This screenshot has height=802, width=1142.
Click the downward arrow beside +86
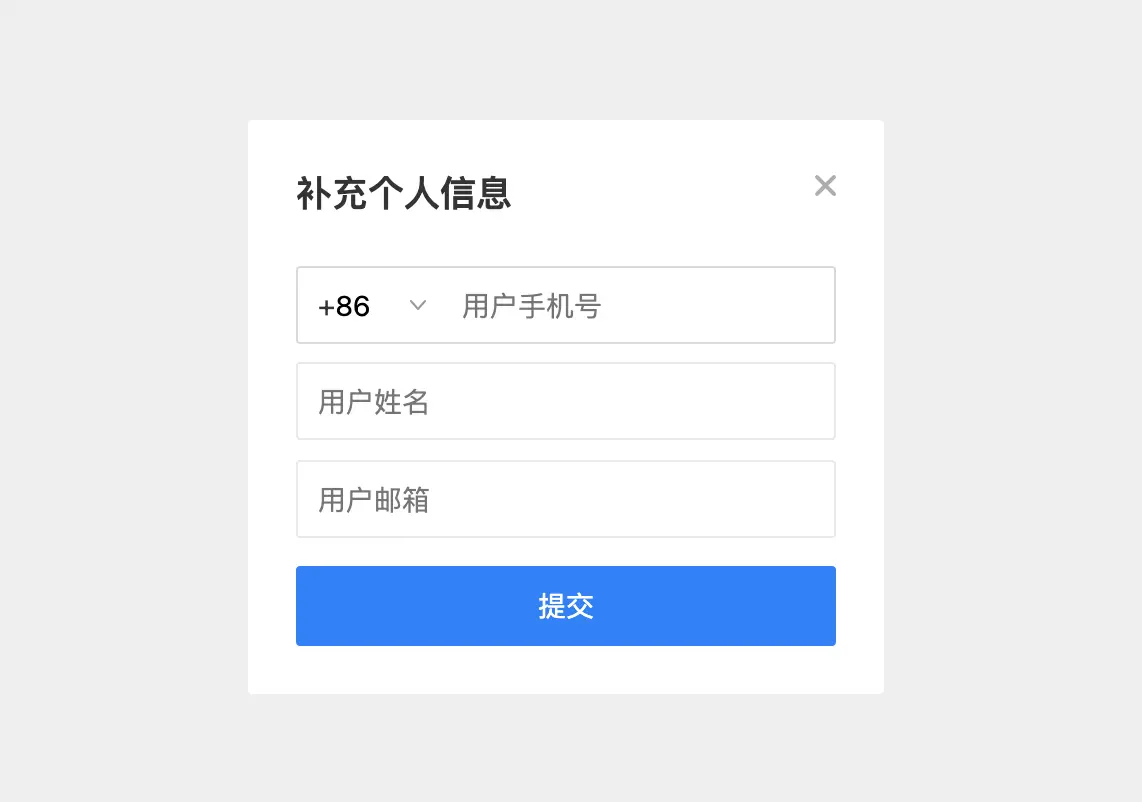[x=417, y=304]
